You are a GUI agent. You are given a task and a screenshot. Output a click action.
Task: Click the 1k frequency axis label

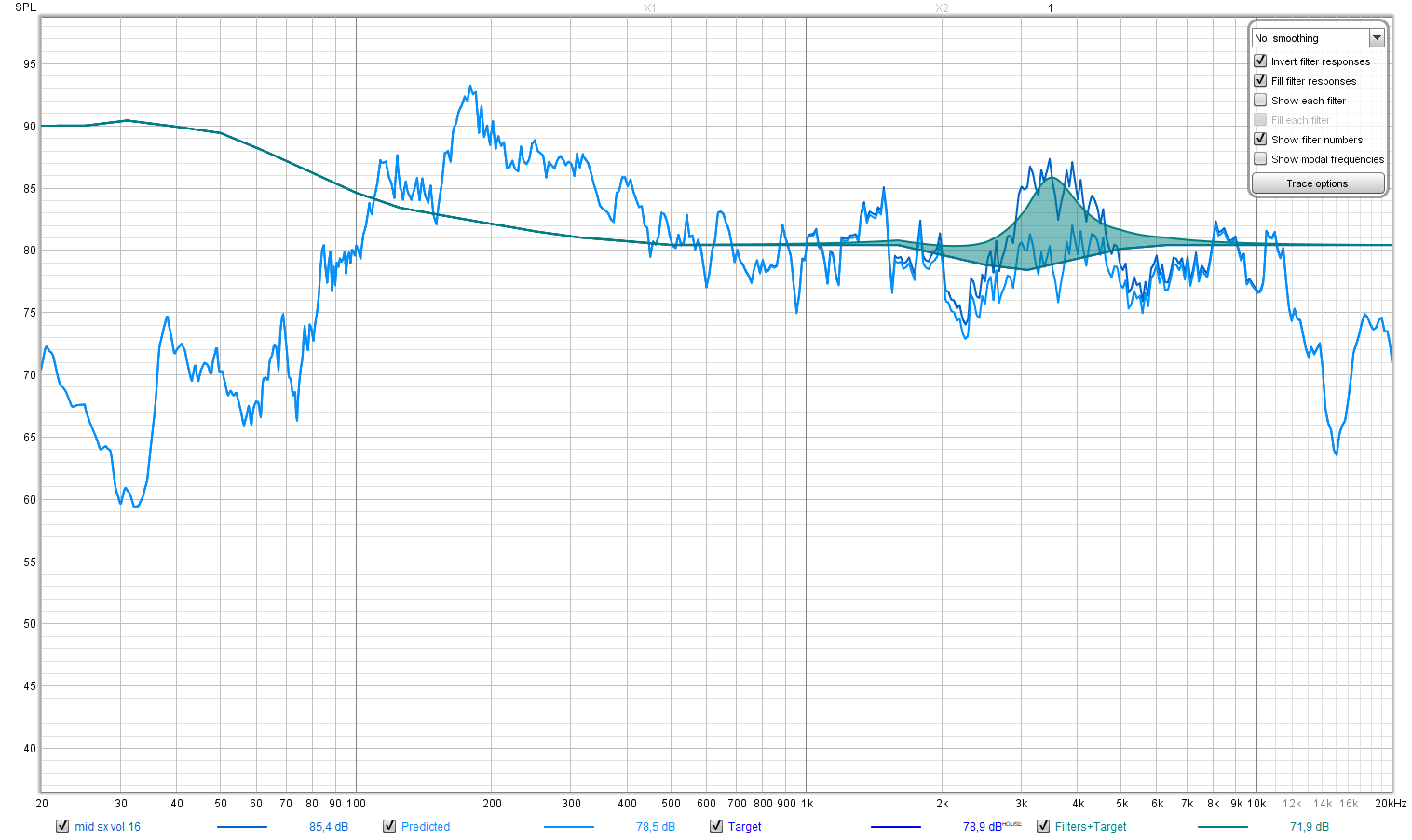click(x=808, y=804)
